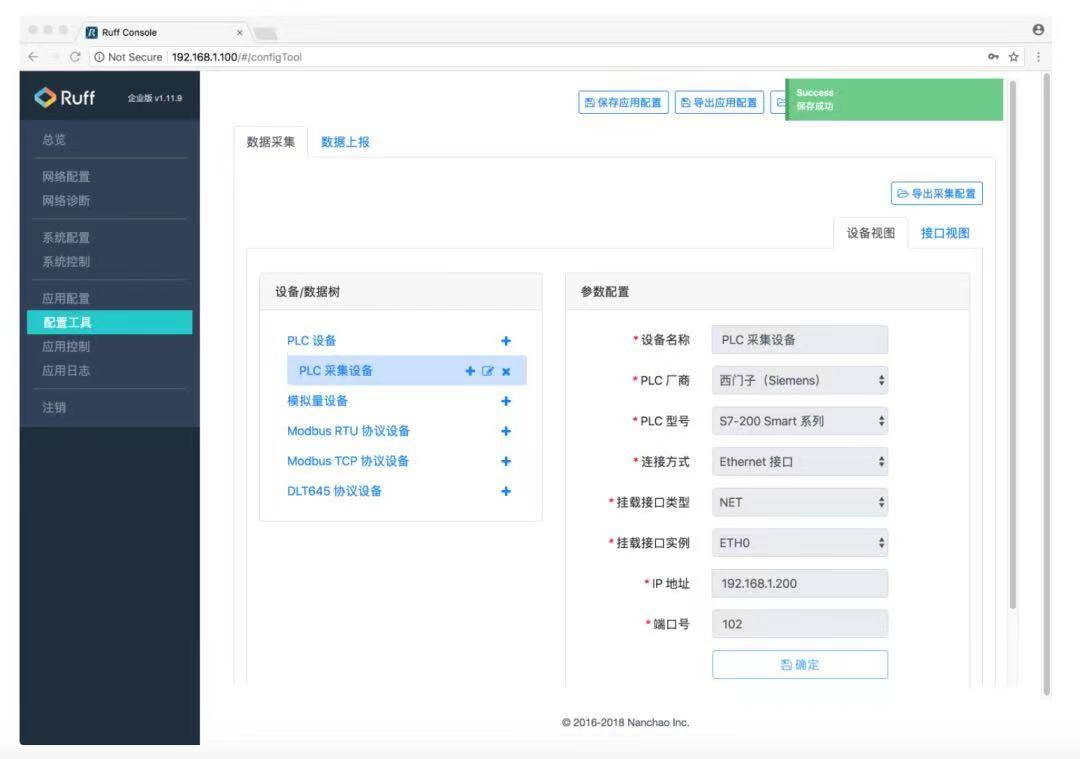Open 系统控制 in the sidebar
The width and height of the screenshot is (1080, 759).
tap(66, 262)
